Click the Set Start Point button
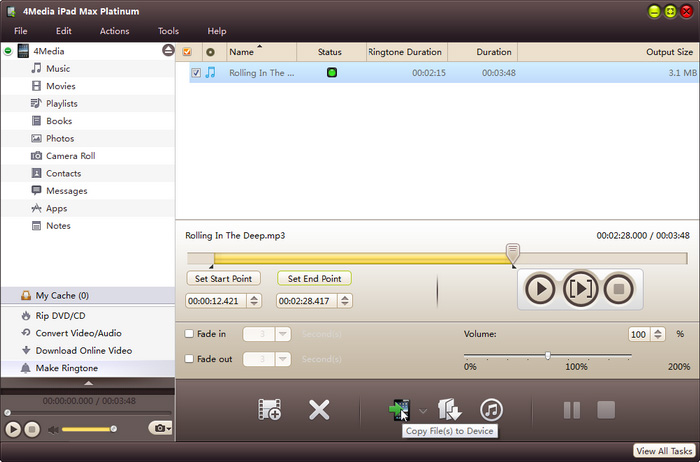700x462 pixels. coord(222,279)
